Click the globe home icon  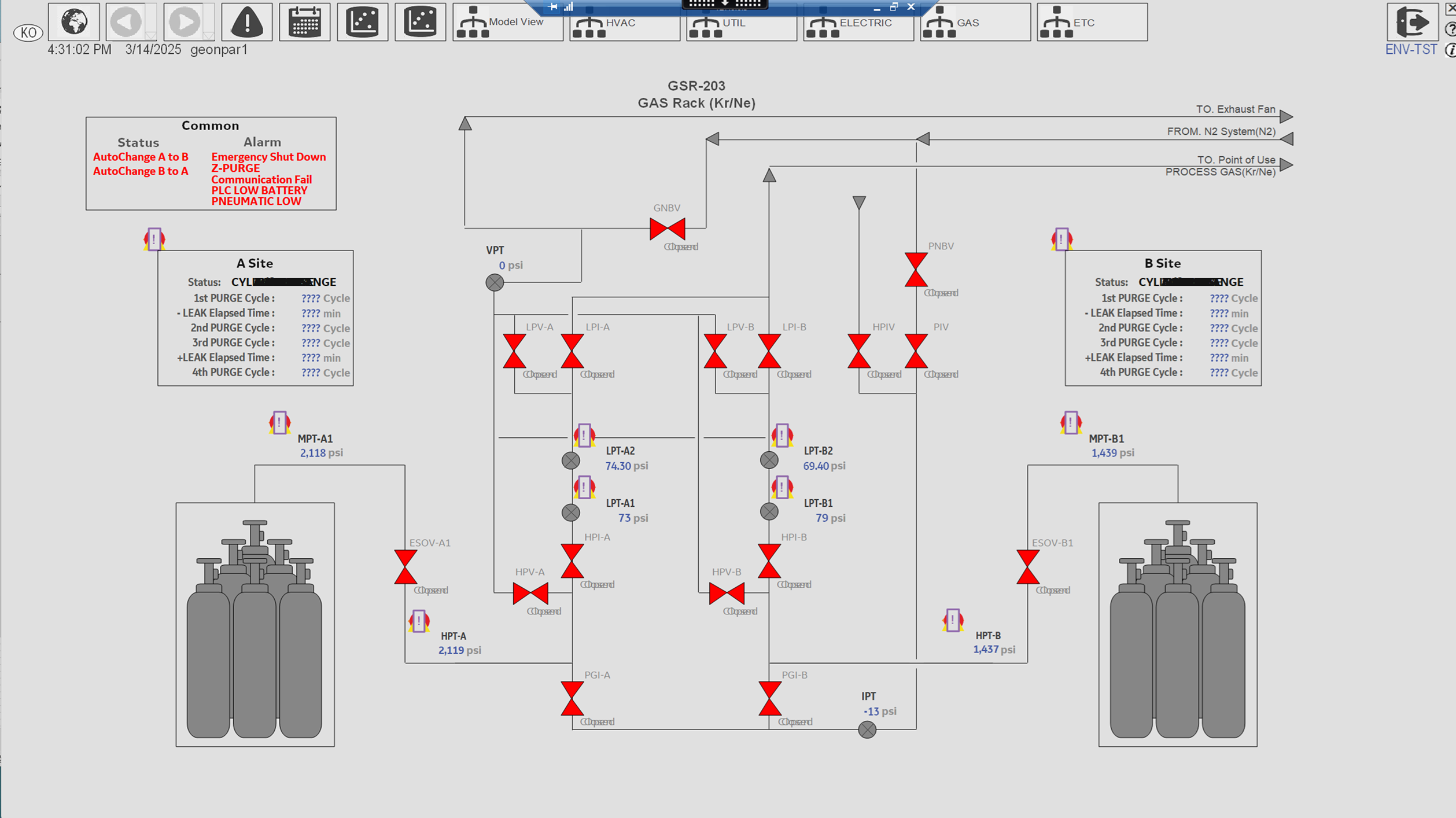(x=73, y=22)
